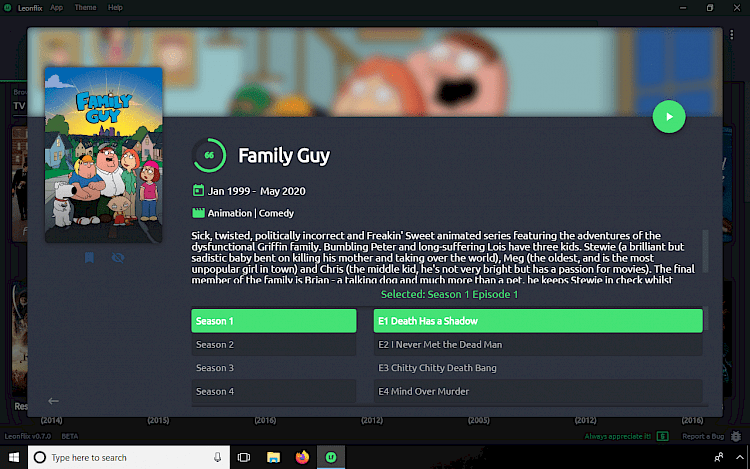
Task: Click the Always appreciate it donate link
Action: coord(618,436)
